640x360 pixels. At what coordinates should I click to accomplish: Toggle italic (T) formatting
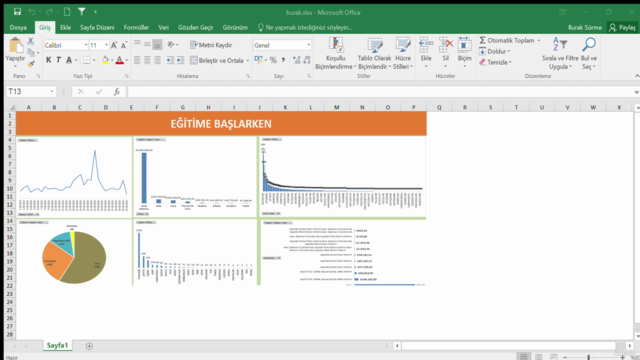pyautogui.click(x=58, y=60)
